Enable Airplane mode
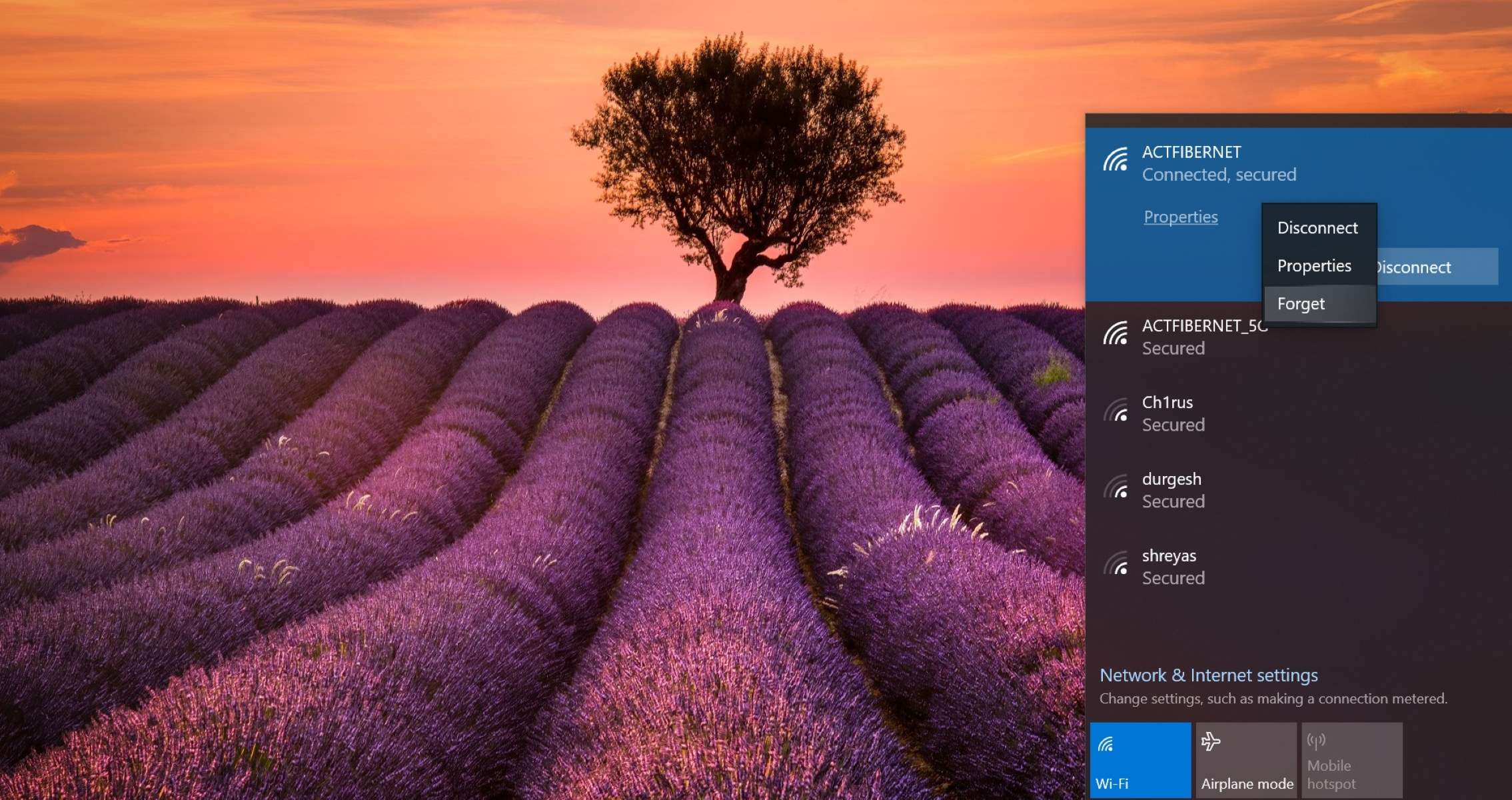1512x800 pixels. pos(1245,760)
